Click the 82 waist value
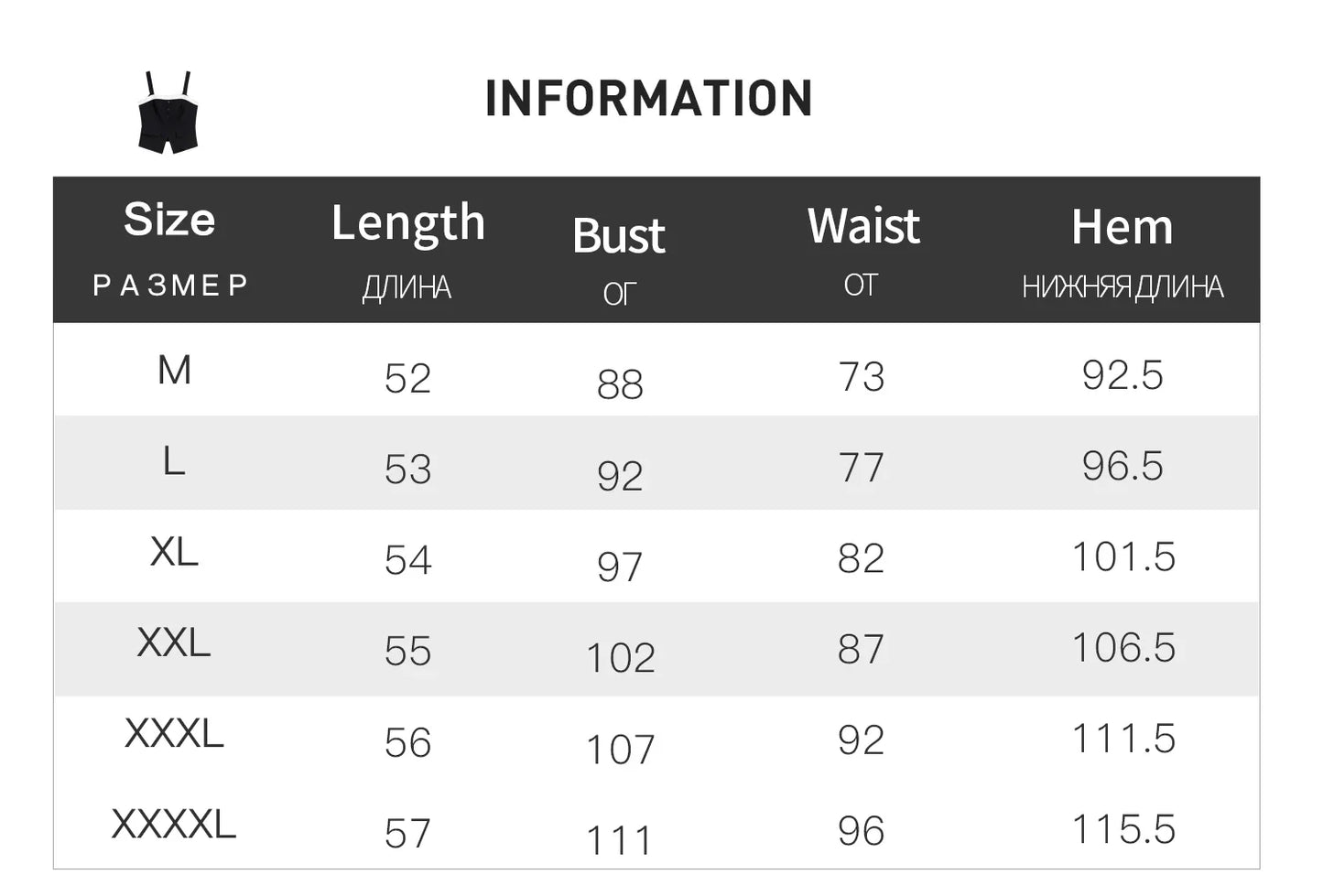Screen dimensions: 1323x896 coord(862,558)
